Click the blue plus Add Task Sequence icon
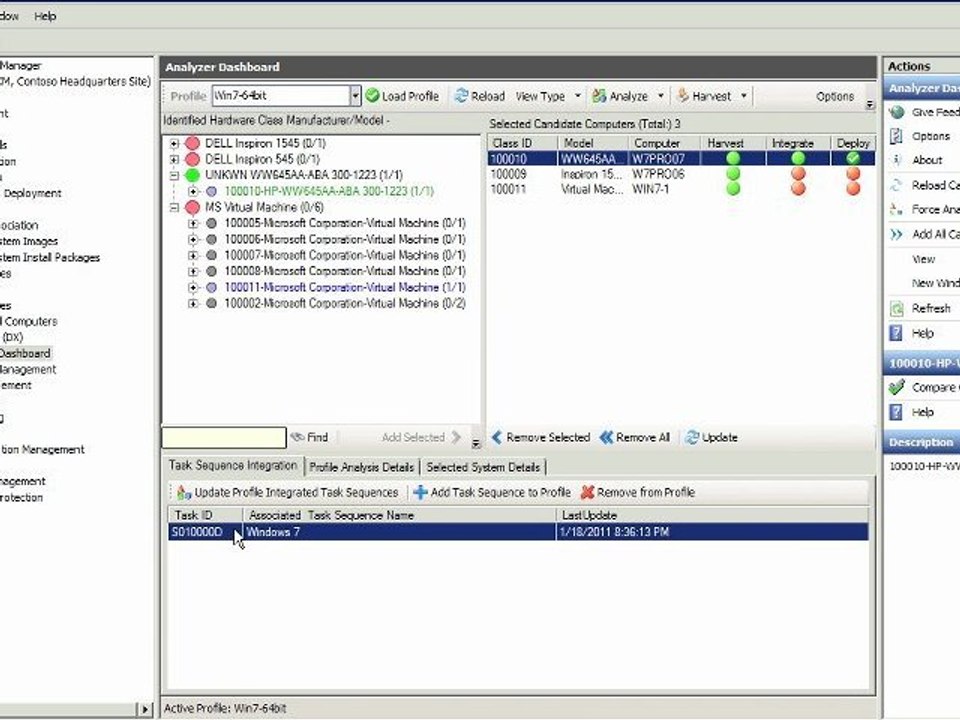 (420, 492)
